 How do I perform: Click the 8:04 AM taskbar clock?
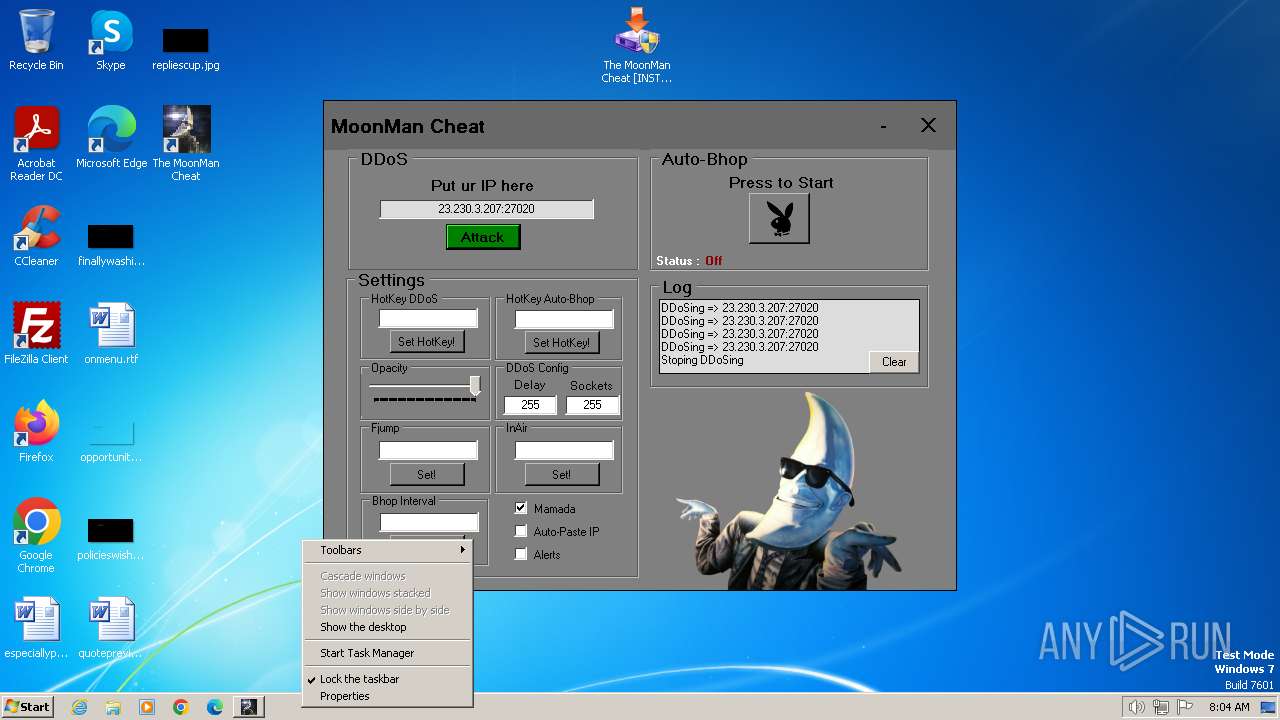1229,707
